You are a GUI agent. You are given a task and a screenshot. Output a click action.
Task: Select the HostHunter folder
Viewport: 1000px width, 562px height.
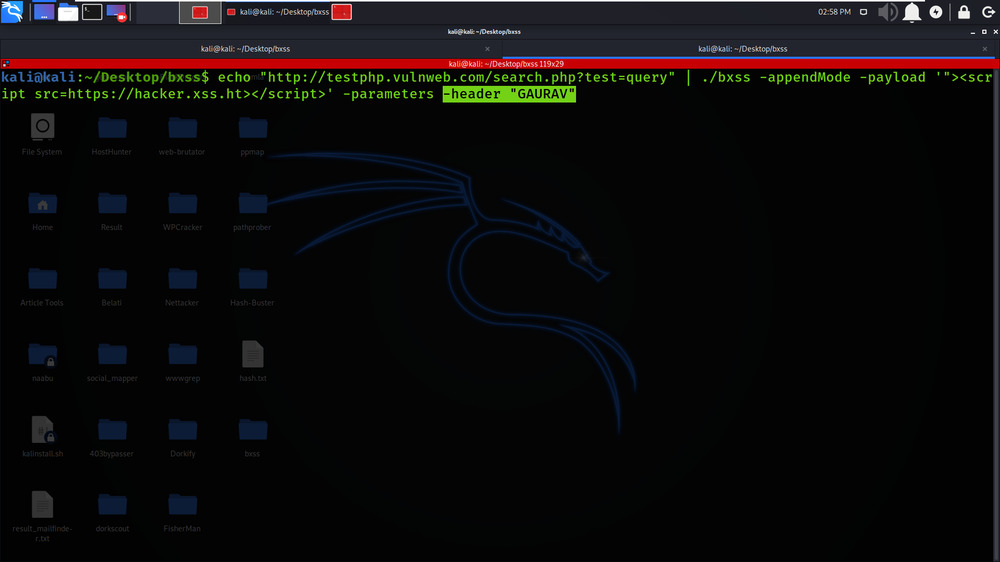112,135
